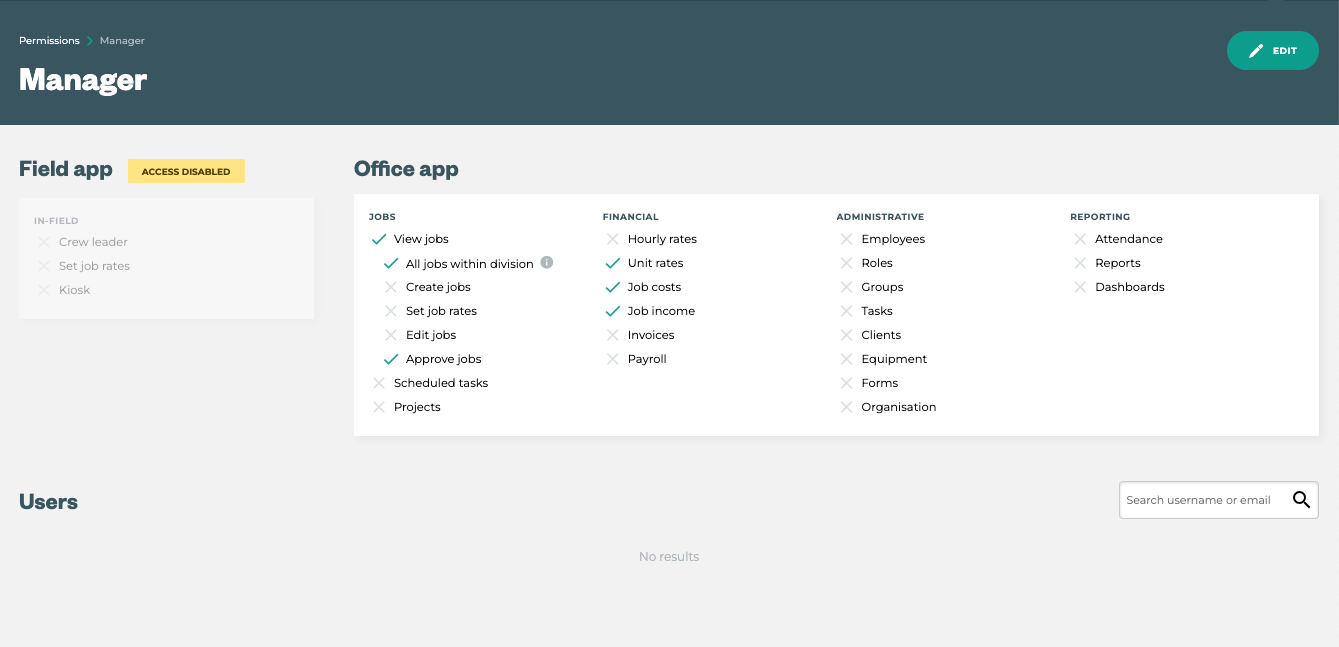1339x647 pixels.
Task: Click the checkmark icon beside Approve jobs
Action: click(x=391, y=359)
